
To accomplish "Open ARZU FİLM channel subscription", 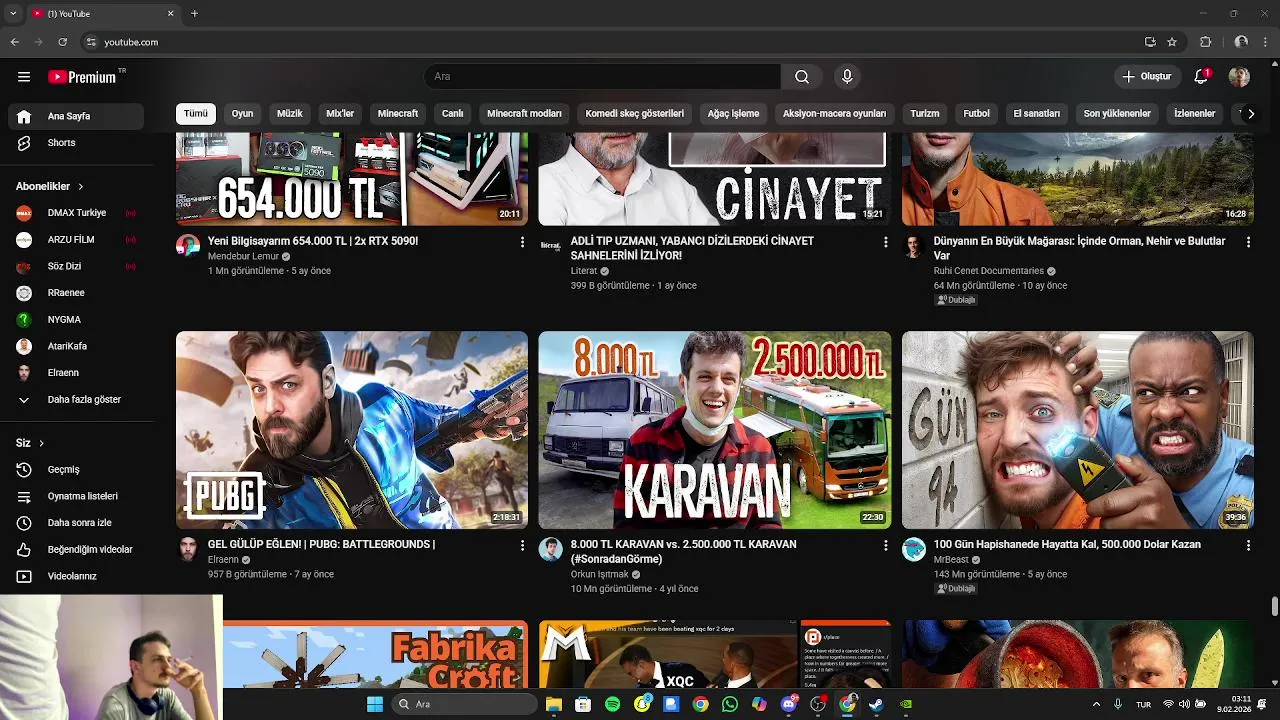I will (x=77, y=240).
